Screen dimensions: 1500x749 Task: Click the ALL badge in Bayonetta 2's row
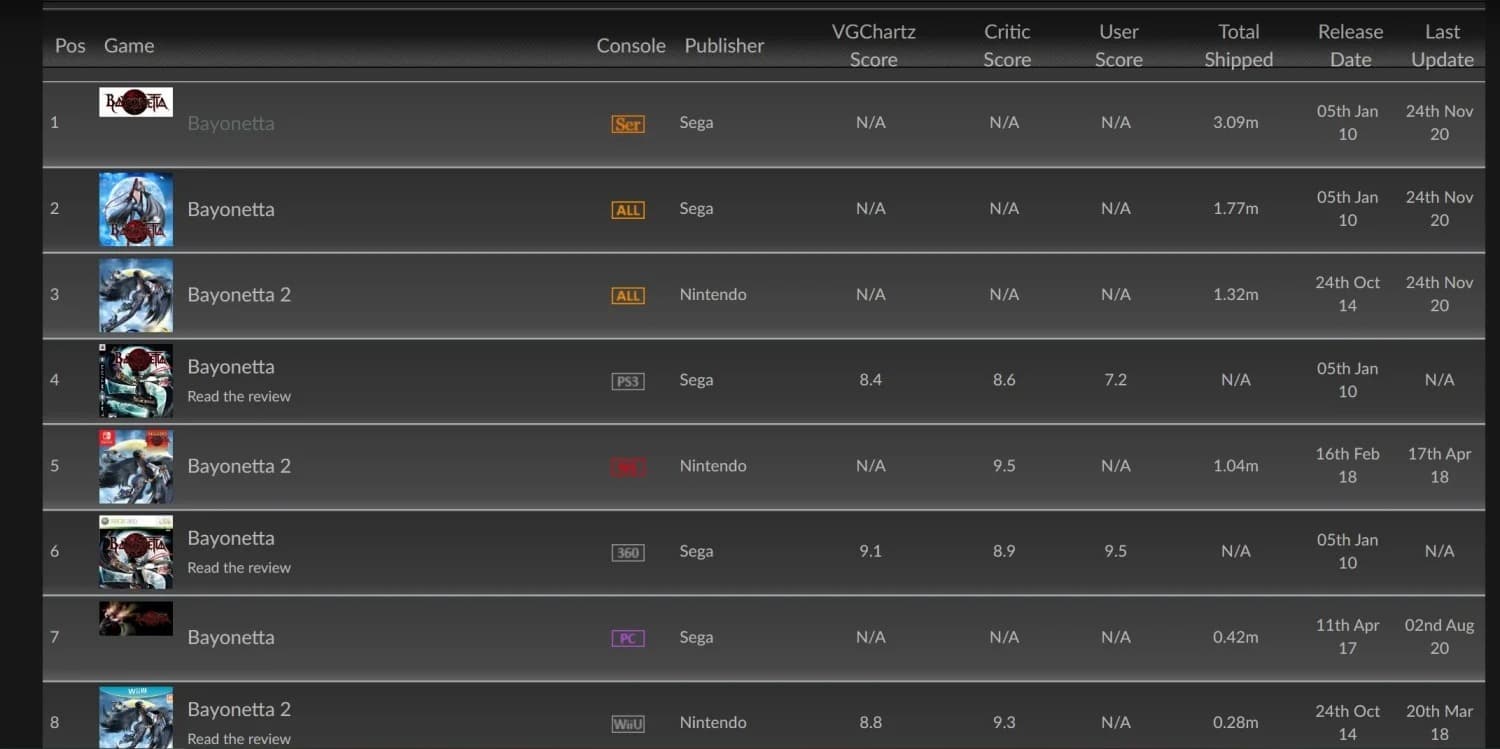(x=628, y=295)
